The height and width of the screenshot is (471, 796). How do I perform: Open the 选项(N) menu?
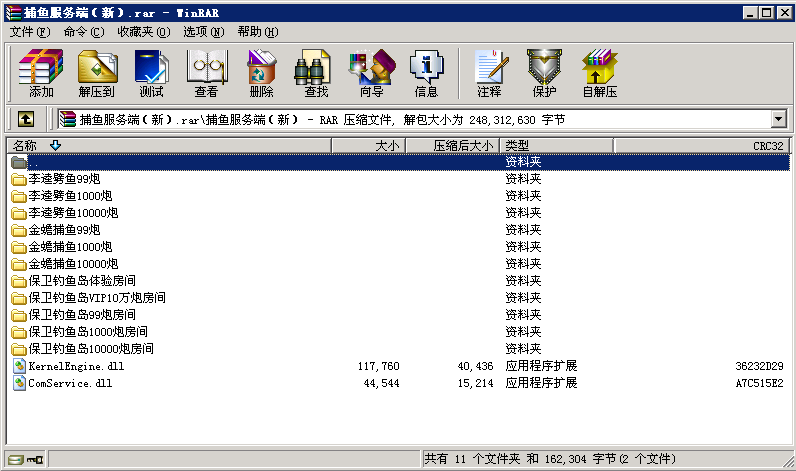[x=202, y=31]
